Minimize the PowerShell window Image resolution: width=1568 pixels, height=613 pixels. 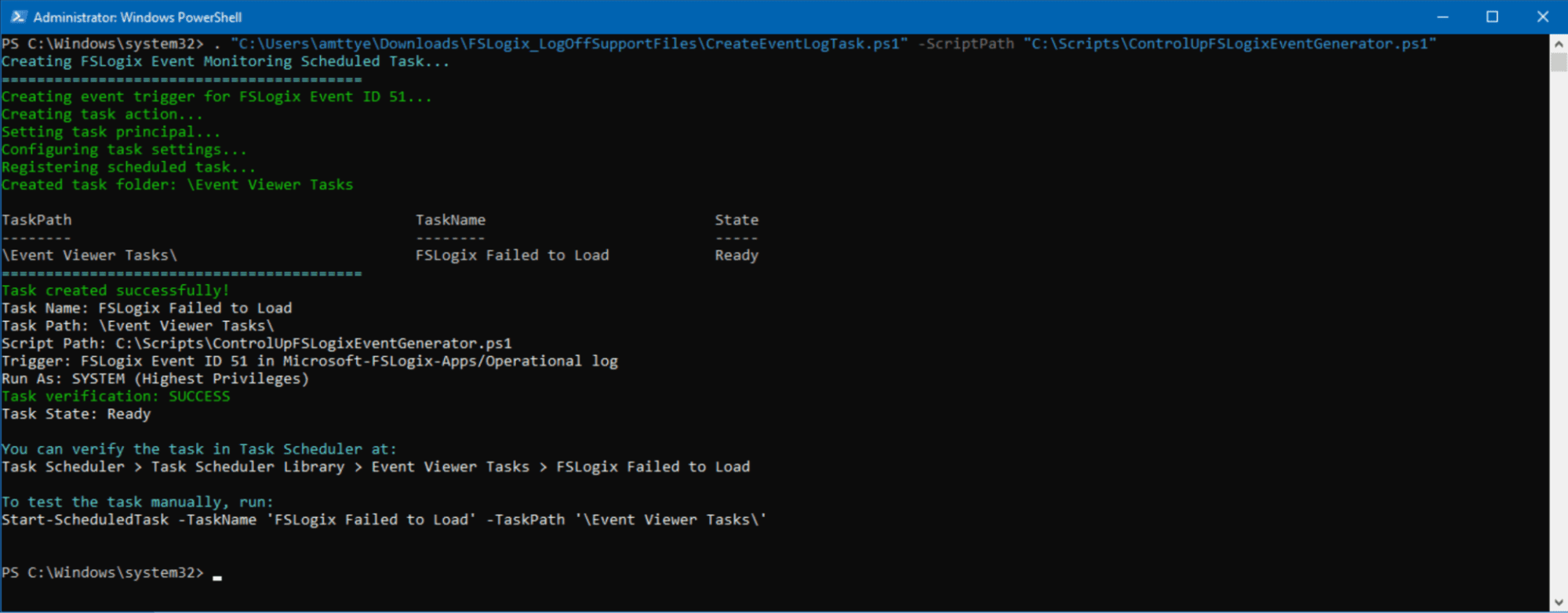[x=1442, y=16]
